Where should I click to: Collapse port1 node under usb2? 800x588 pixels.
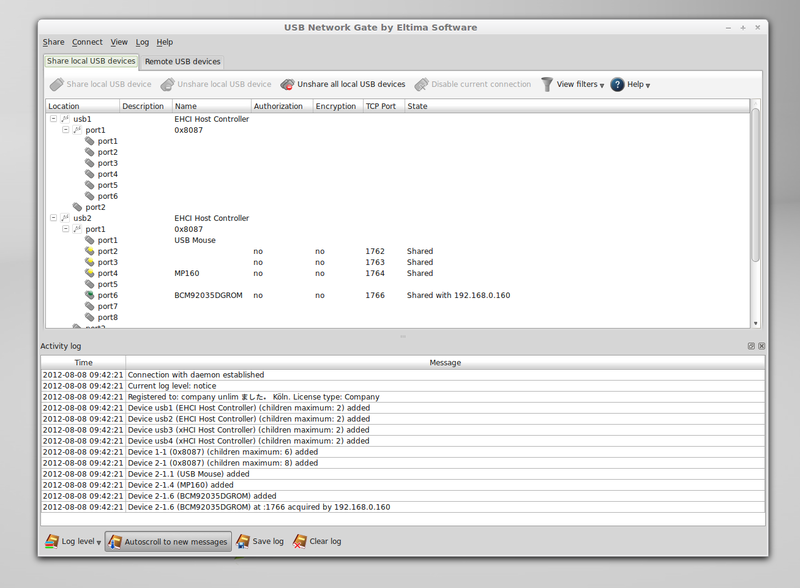[x=65, y=229]
